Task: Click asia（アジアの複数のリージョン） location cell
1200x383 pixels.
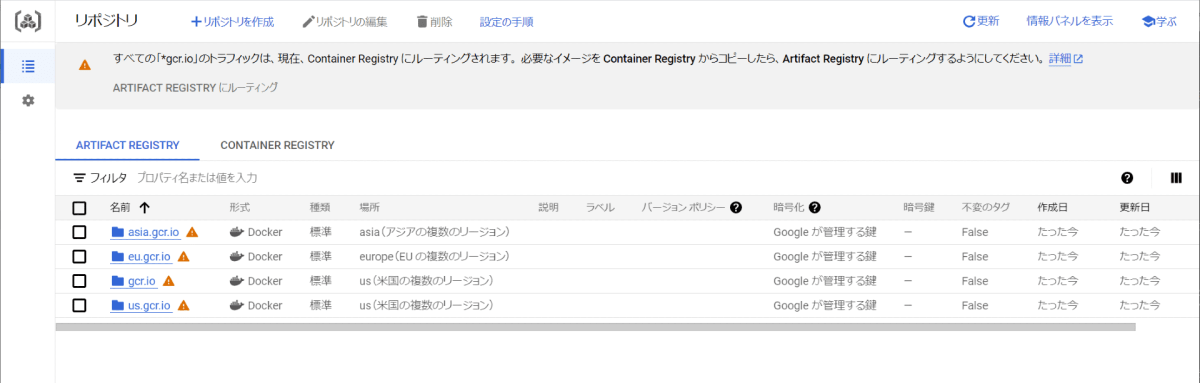Action: click(435, 232)
